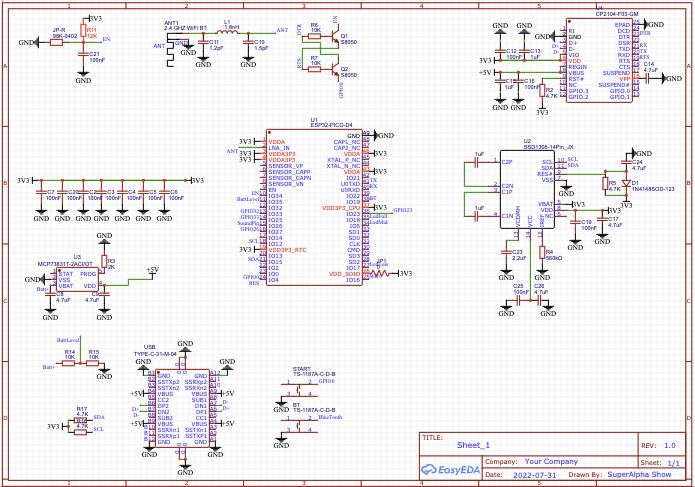Select the L1 1.8nH inductor symbol
This screenshot has height=487, width=695.
pyautogui.click(x=227, y=32)
